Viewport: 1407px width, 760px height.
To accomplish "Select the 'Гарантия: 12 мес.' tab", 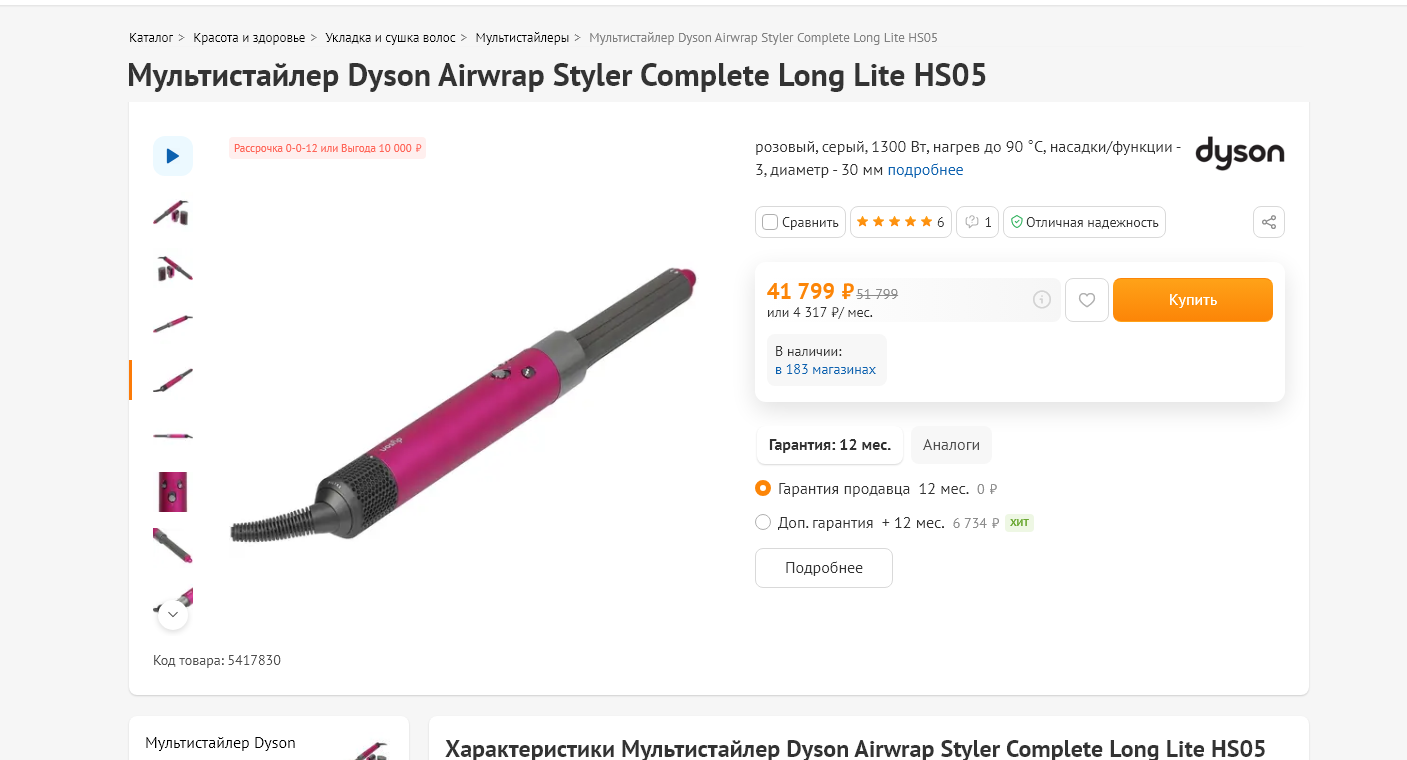I will point(830,445).
